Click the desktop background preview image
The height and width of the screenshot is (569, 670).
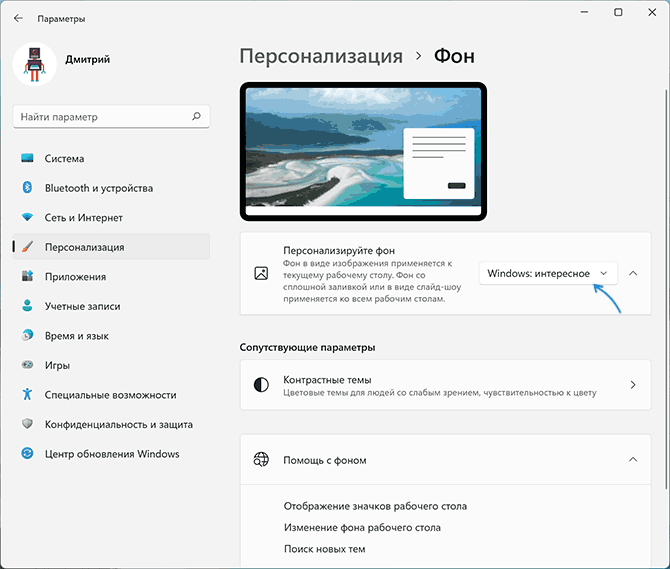click(x=363, y=152)
